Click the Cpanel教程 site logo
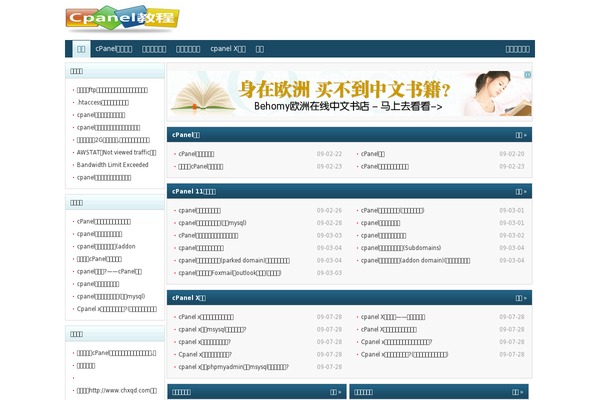This screenshot has width=600, height=400. pyautogui.click(x=122, y=18)
